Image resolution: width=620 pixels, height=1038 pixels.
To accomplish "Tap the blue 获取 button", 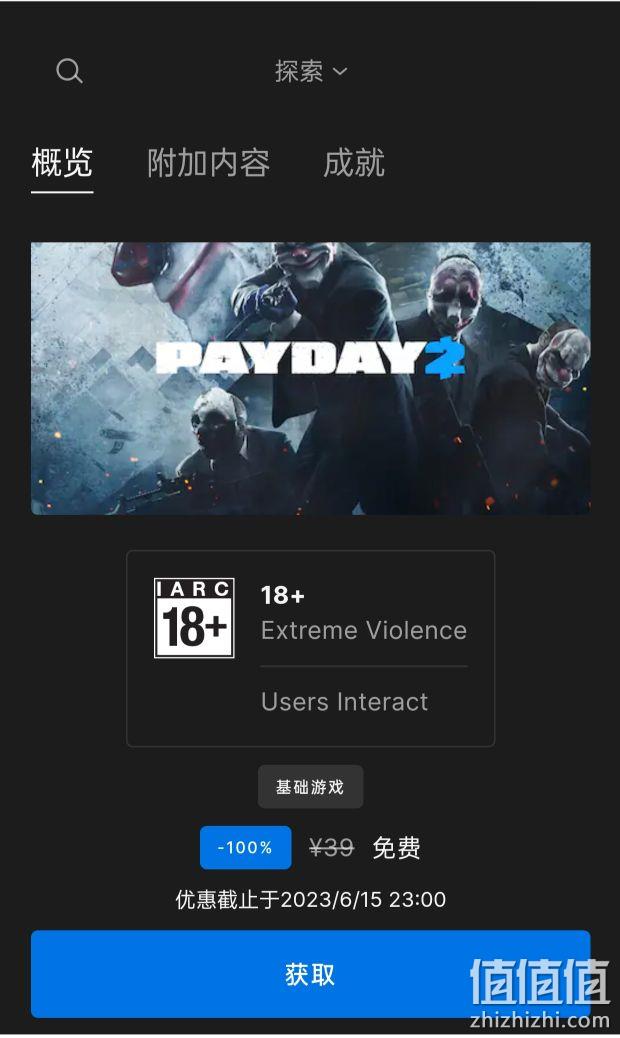I will tap(310, 974).
